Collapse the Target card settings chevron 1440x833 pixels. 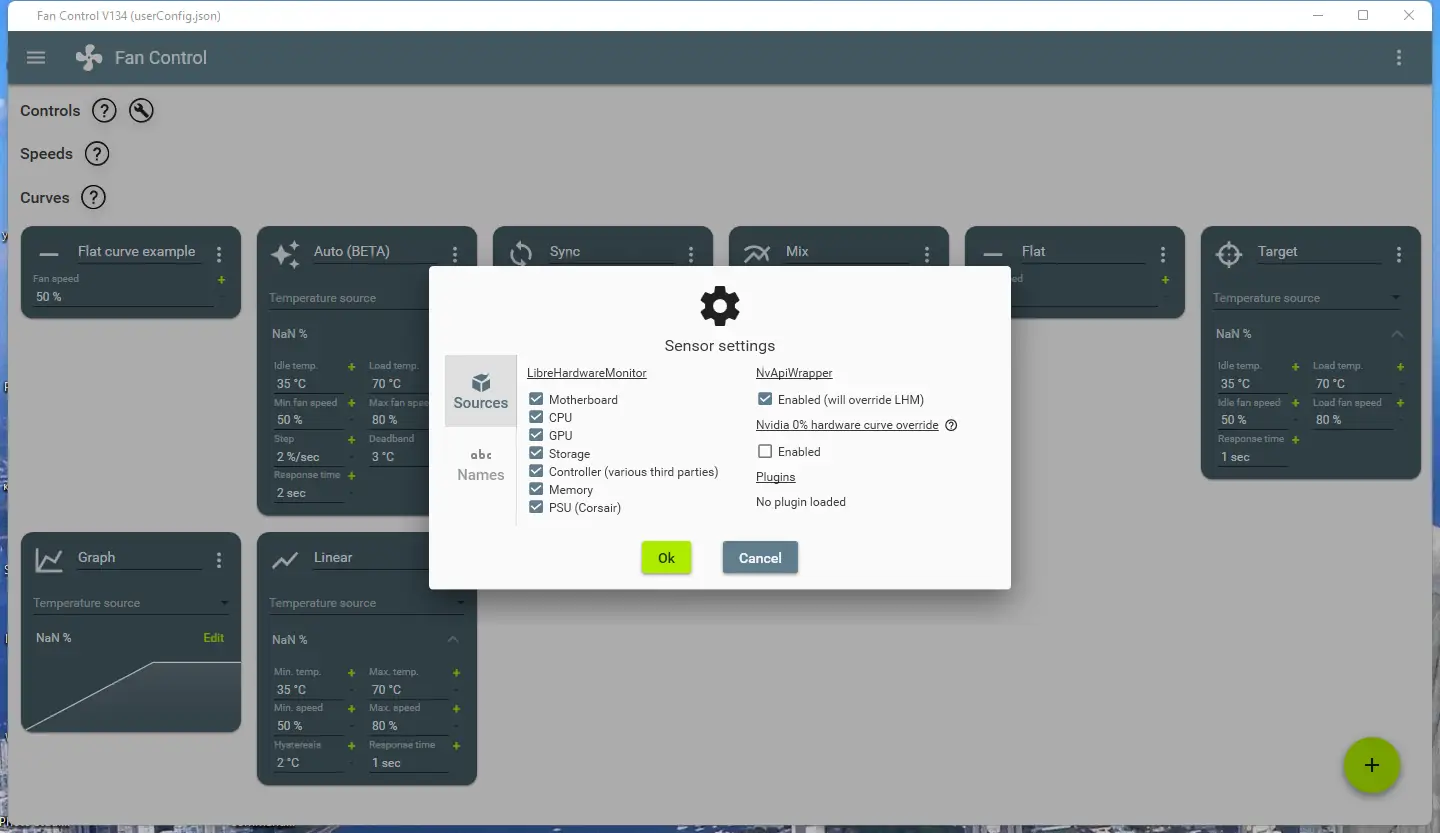click(x=1398, y=334)
